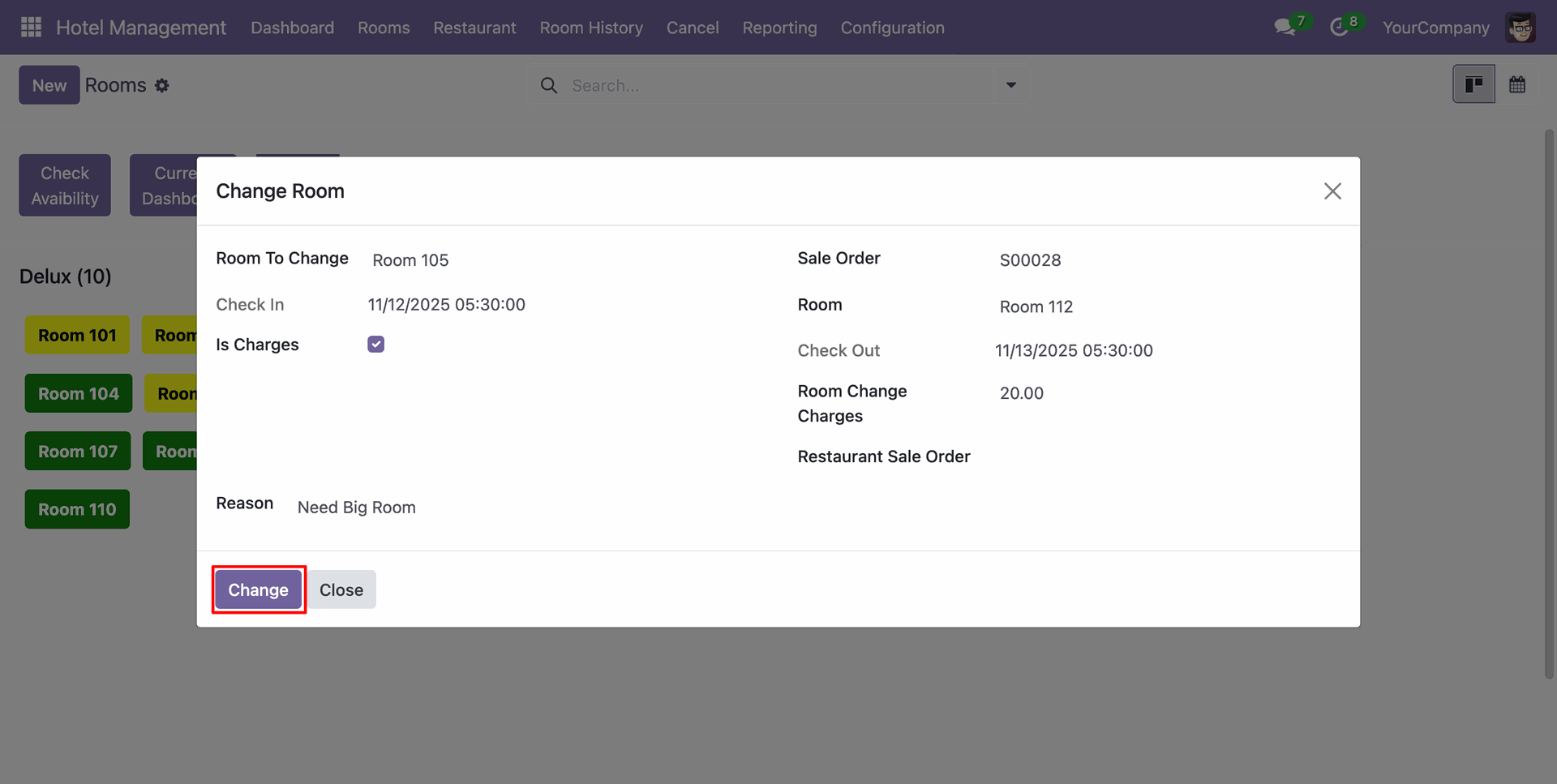This screenshot has width=1557, height=784.
Task: Open the Room 112 selection field
Action: coord(1160,306)
